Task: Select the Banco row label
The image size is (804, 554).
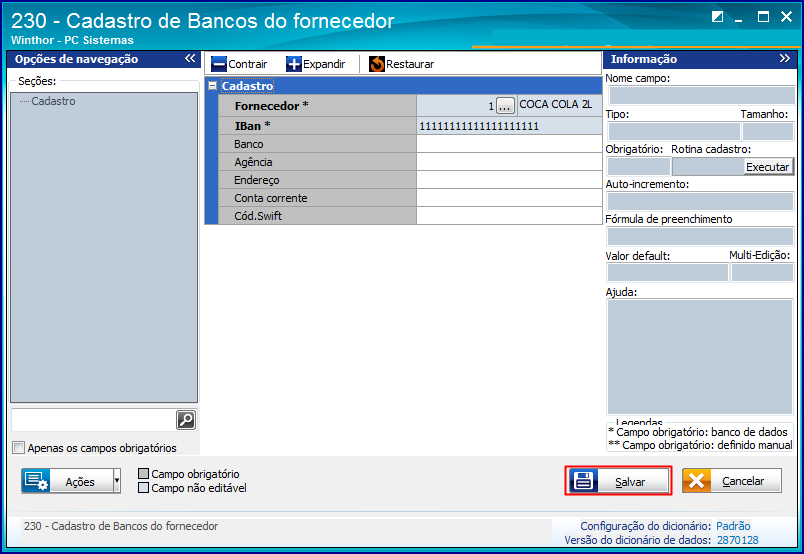Action: tap(317, 144)
